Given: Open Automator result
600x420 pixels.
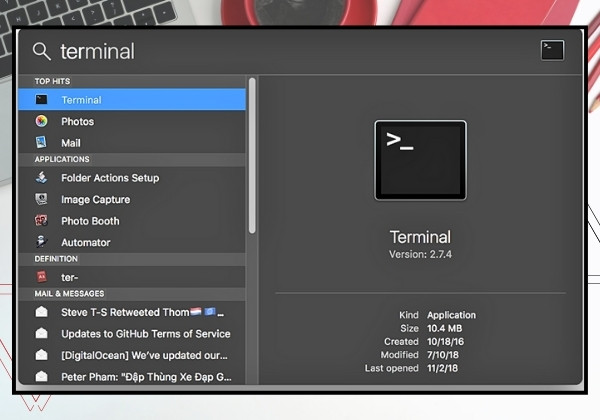Looking at the screenshot, I should [x=132, y=242].
